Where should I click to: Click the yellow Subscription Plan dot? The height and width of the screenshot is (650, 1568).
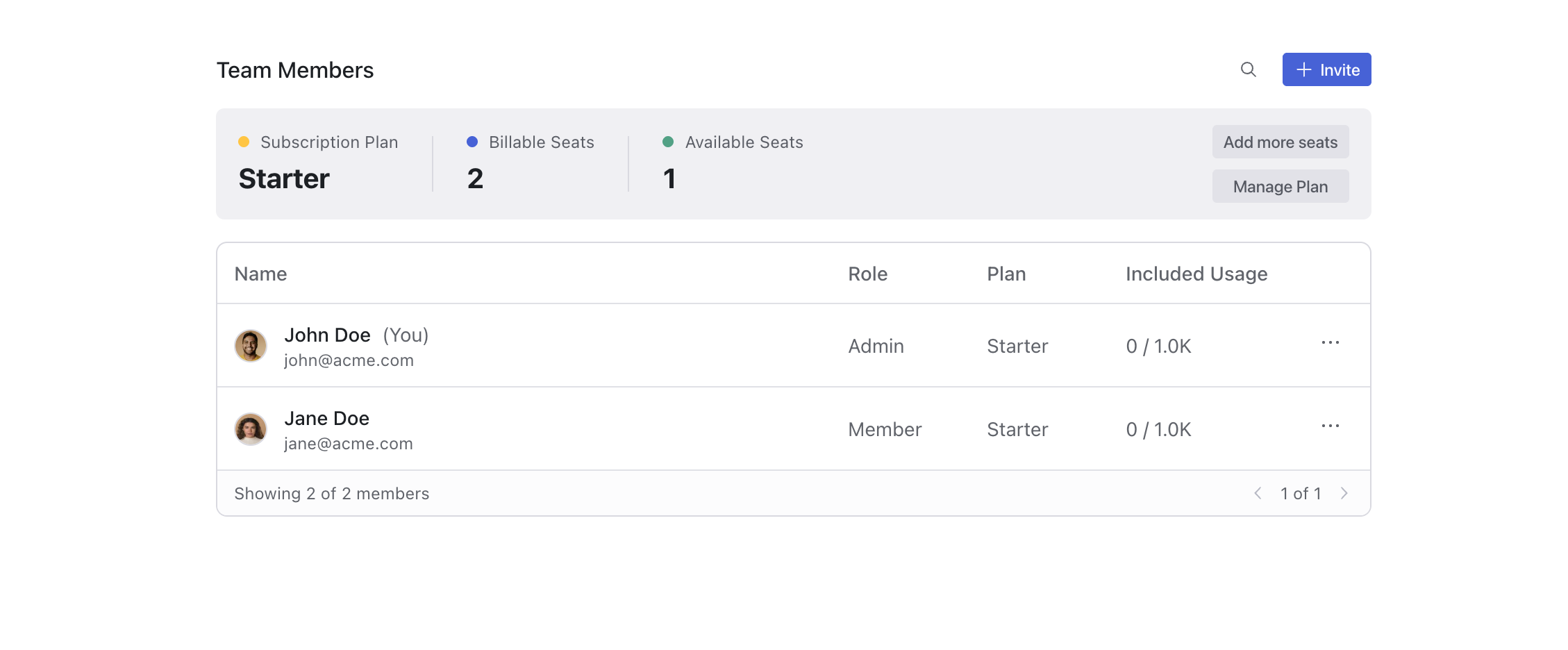(244, 142)
